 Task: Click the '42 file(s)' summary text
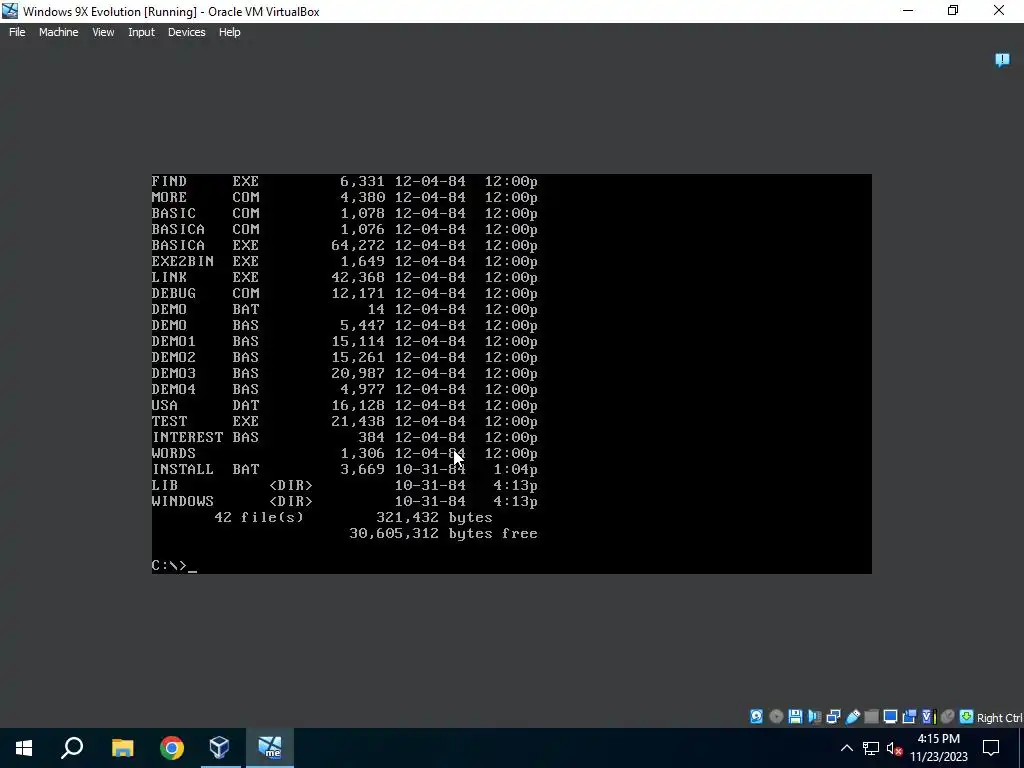[259, 518]
